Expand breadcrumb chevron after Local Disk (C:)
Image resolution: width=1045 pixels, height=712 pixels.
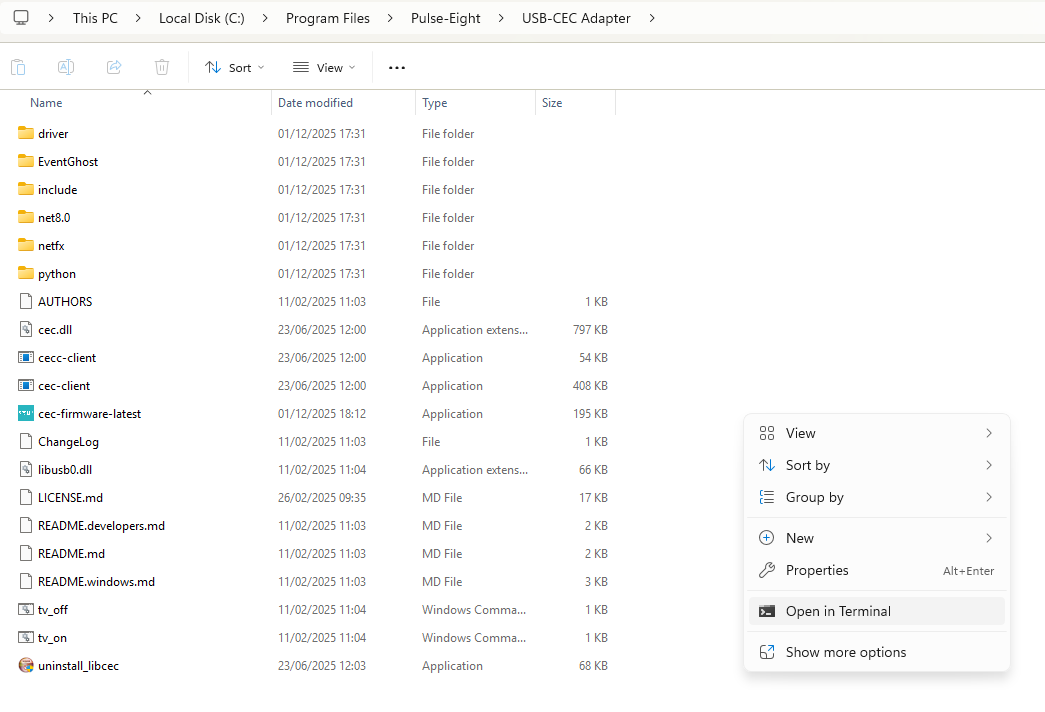pos(265,18)
